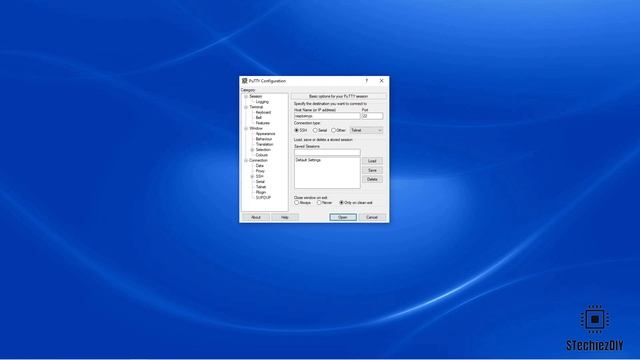Open Behaviour settings category

click(264, 139)
